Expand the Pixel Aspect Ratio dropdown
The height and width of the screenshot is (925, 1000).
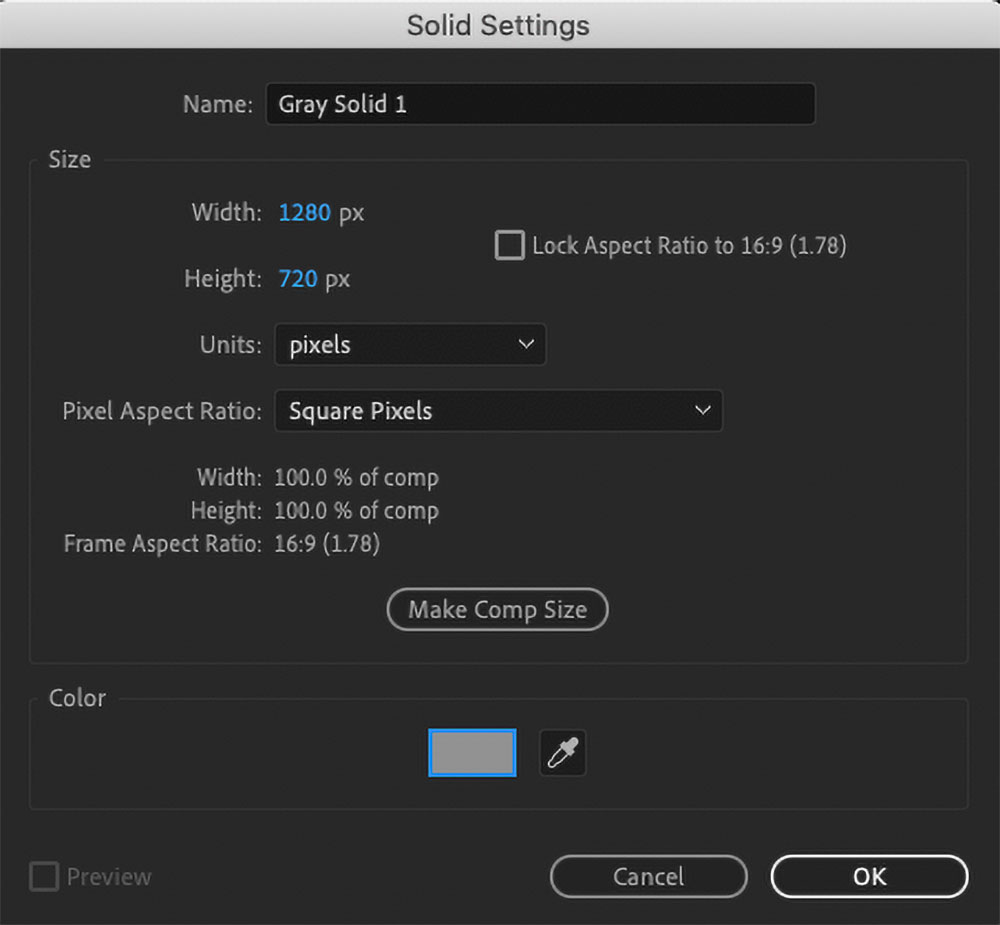(498, 411)
